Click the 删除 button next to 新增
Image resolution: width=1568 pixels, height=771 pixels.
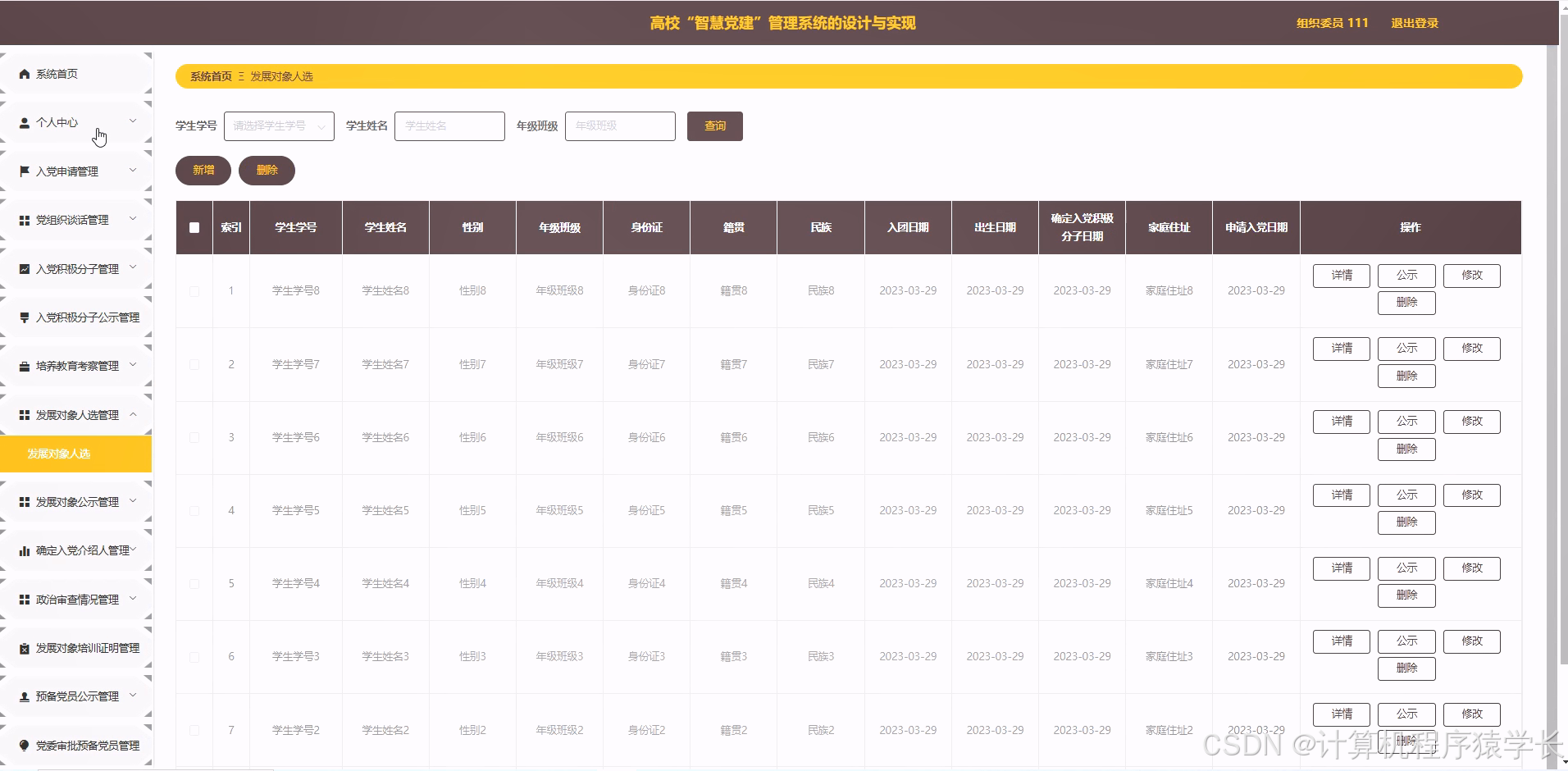[267, 171]
